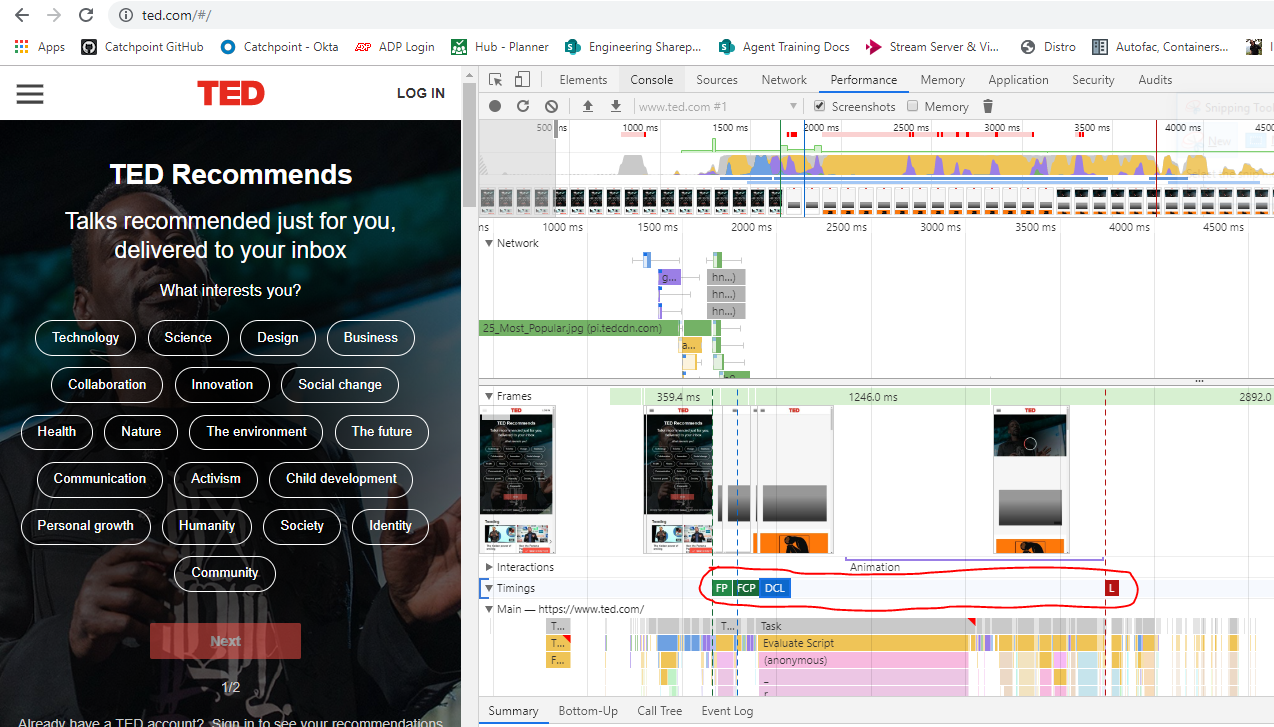The width and height of the screenshot is (1274, 727).
Task: Toggle the Community interest pill
Action: click(x=225, y=572)
